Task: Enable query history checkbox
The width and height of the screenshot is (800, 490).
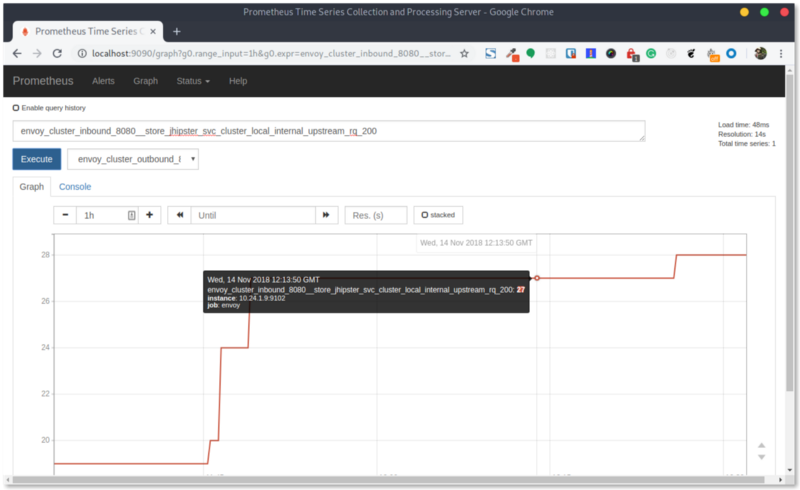Action: pos(16,108)
